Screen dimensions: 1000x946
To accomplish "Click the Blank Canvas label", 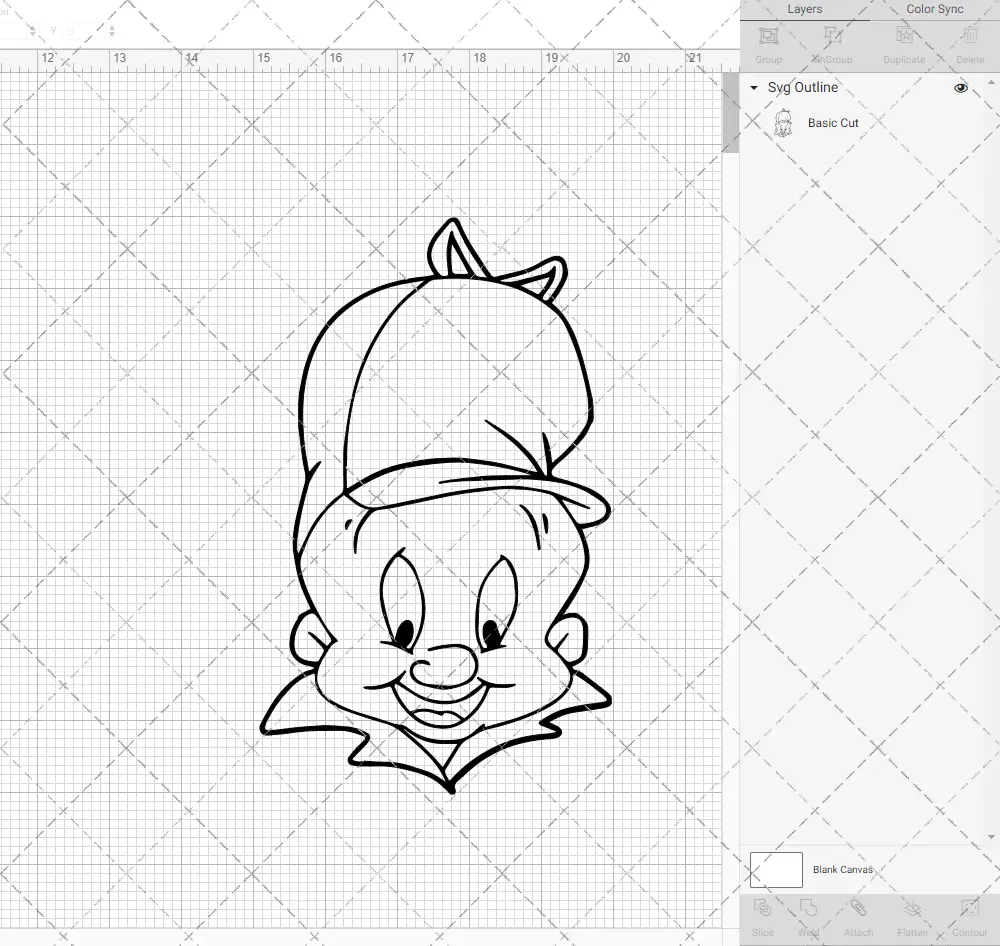I will click(842, 869).
